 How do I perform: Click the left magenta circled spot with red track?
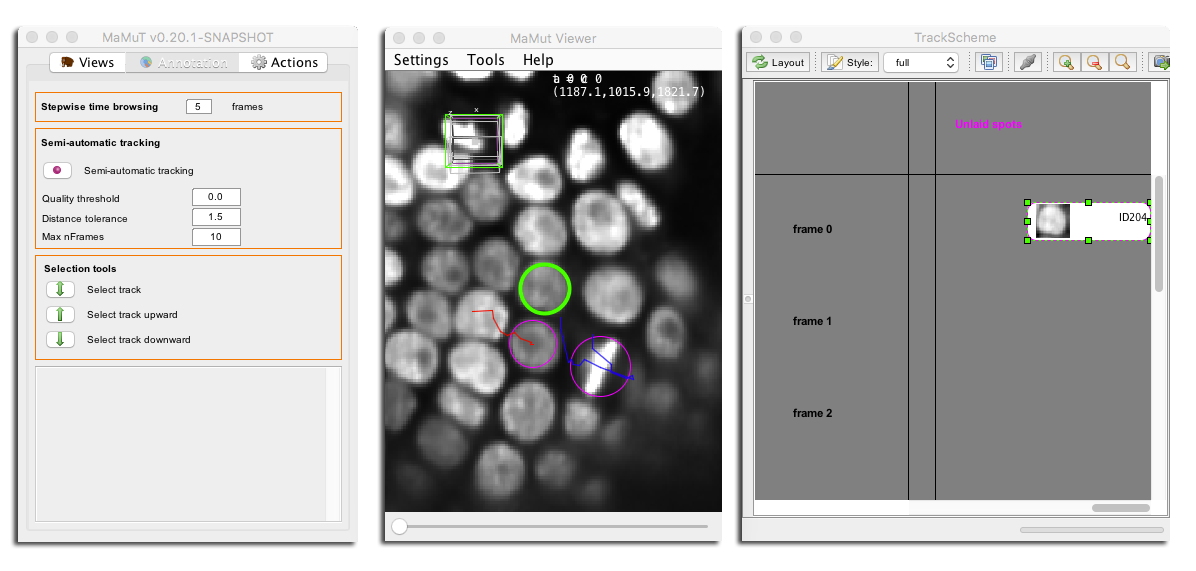click(x=533, y=344)
